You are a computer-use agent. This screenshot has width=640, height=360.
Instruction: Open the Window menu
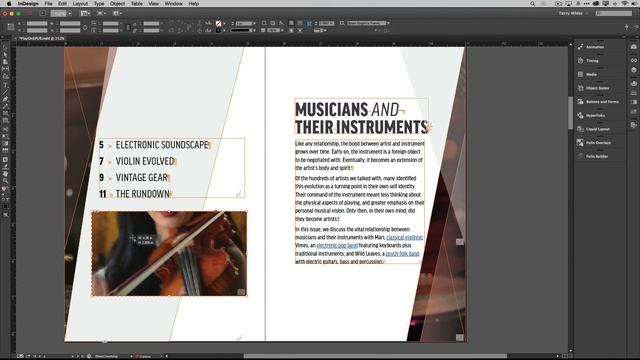click(173, 4)
